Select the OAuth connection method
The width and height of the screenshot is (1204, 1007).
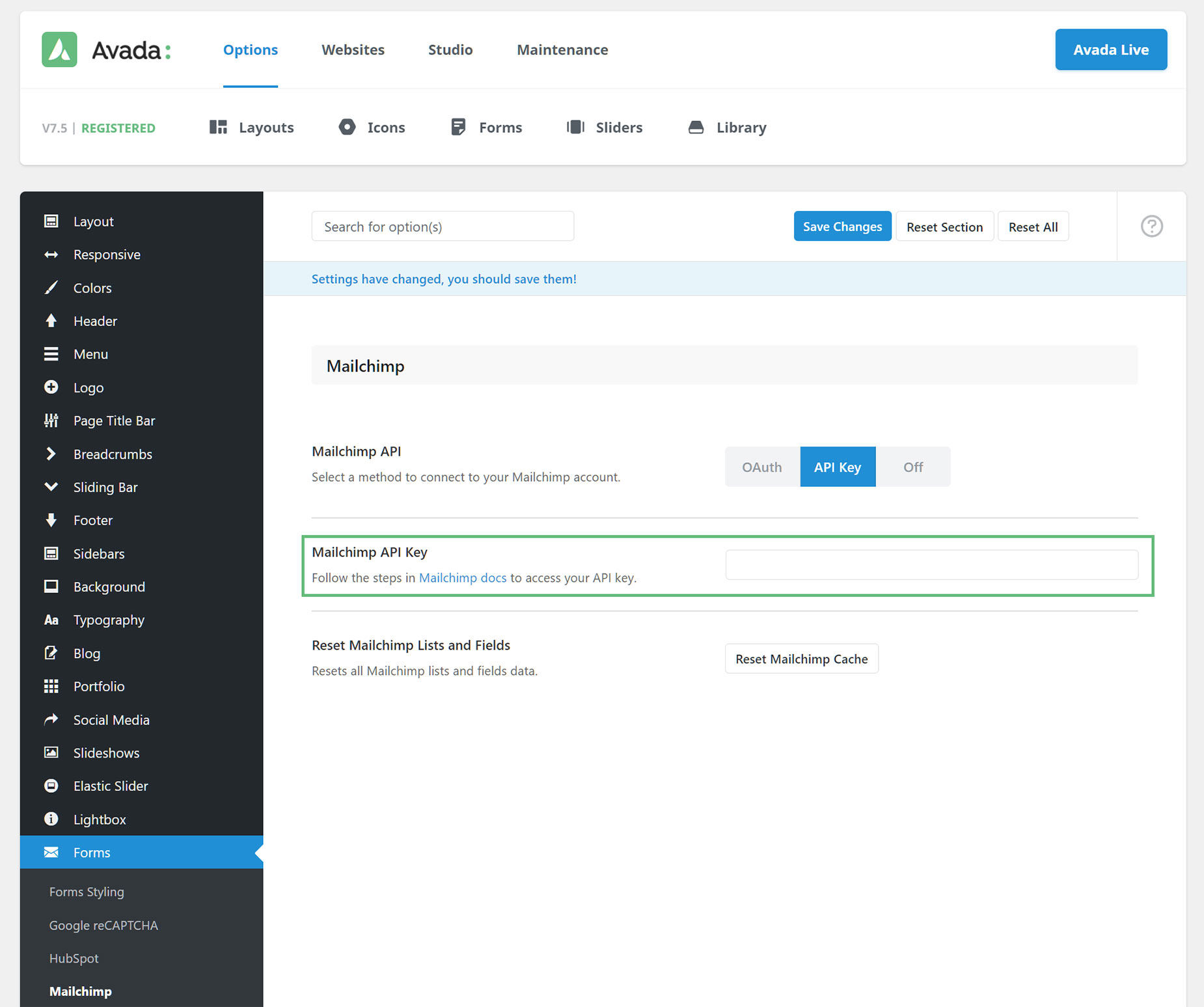(x=762, y=467)
